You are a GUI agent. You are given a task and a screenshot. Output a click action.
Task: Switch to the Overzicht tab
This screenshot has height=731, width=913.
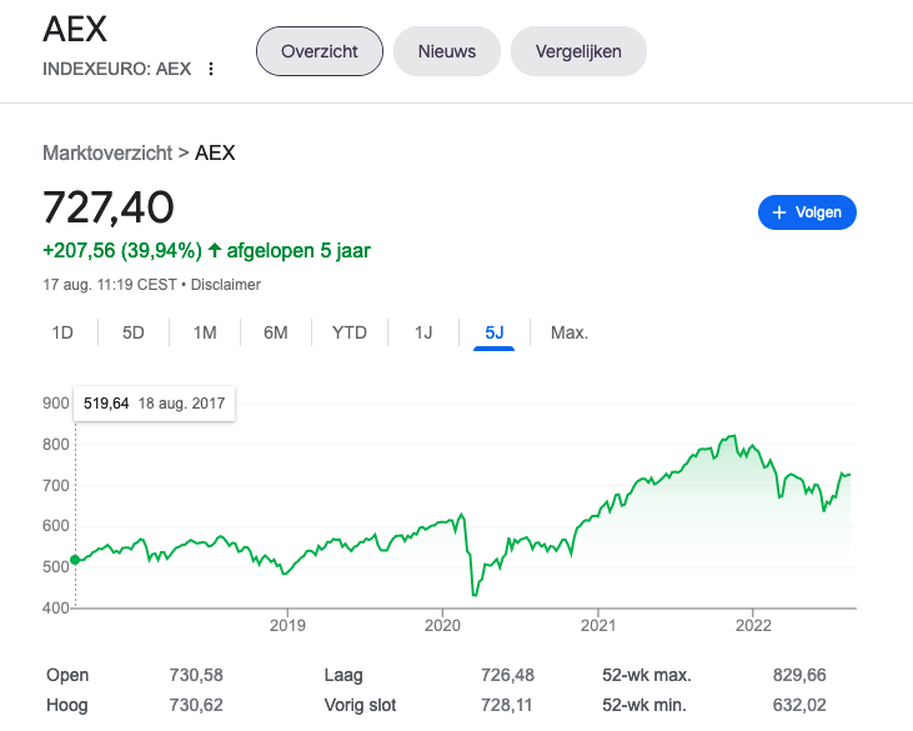[320, 51]
